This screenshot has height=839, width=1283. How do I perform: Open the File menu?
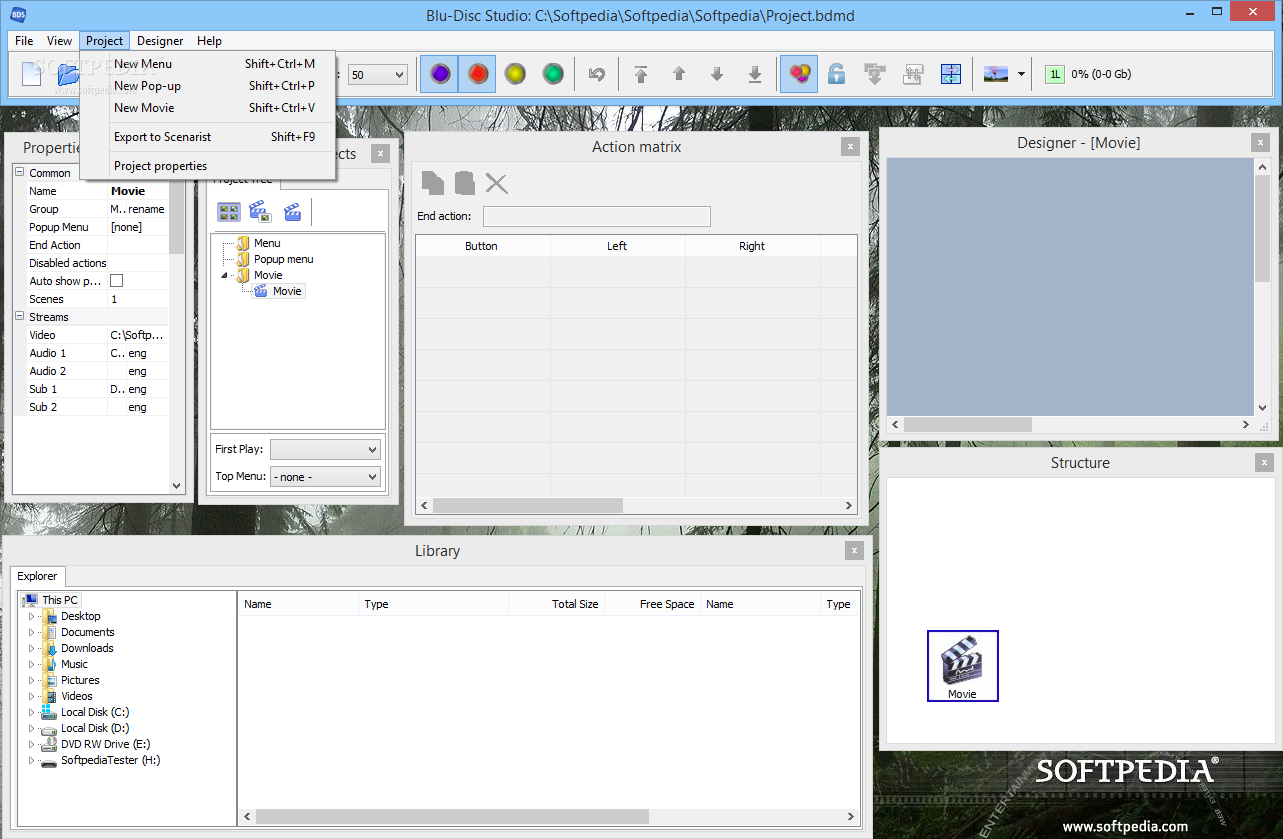click(x=24, y=41)
